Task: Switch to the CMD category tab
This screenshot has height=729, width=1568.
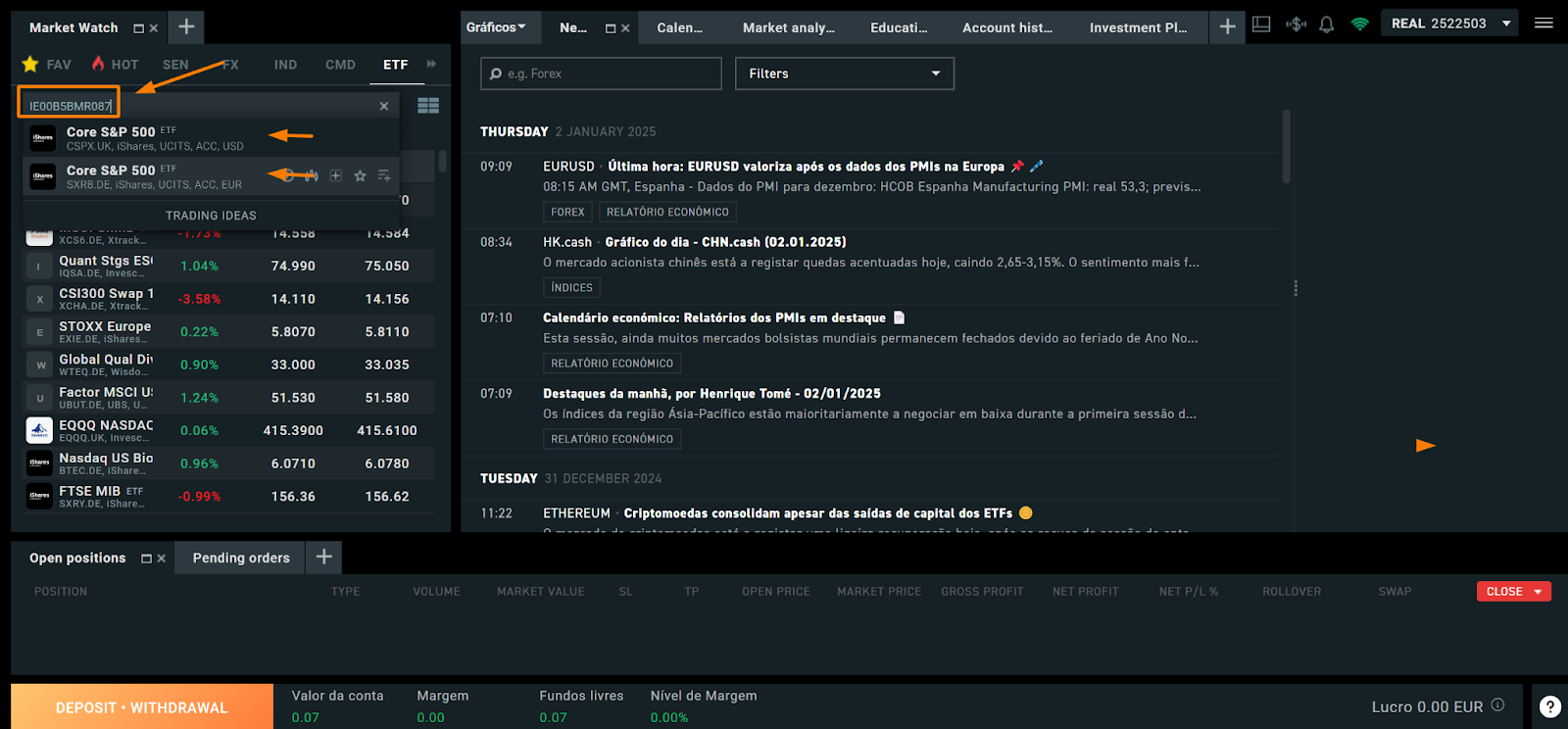Action: point(340,65)
